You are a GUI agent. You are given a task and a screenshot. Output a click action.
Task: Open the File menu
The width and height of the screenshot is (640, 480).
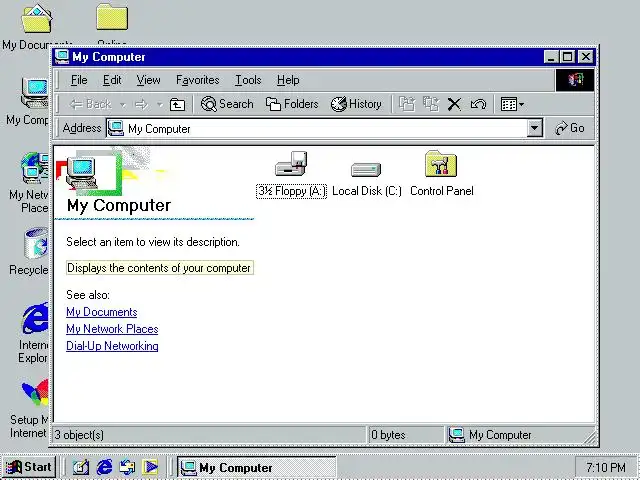(x=79, y=80)
